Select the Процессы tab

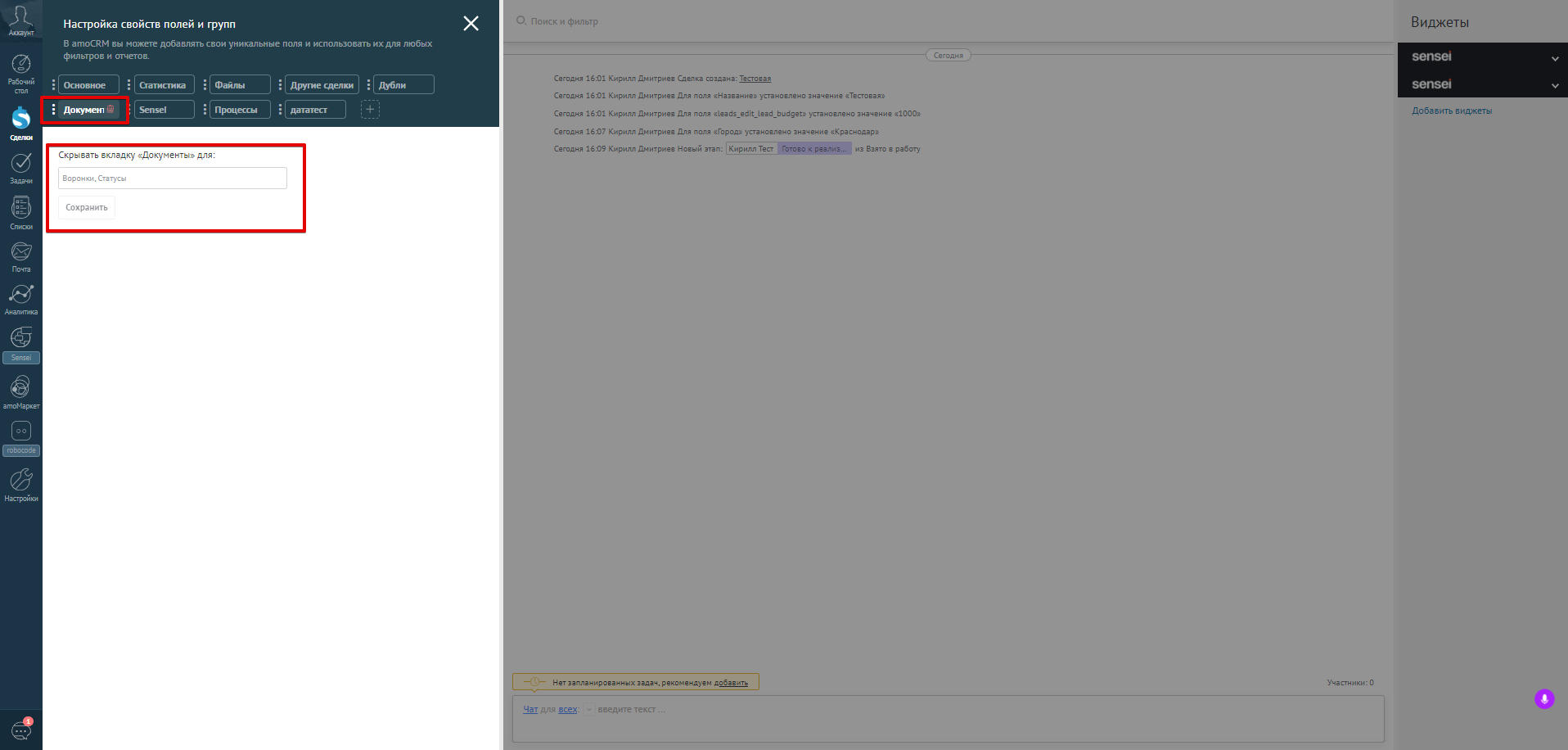(x=239, y=110)
